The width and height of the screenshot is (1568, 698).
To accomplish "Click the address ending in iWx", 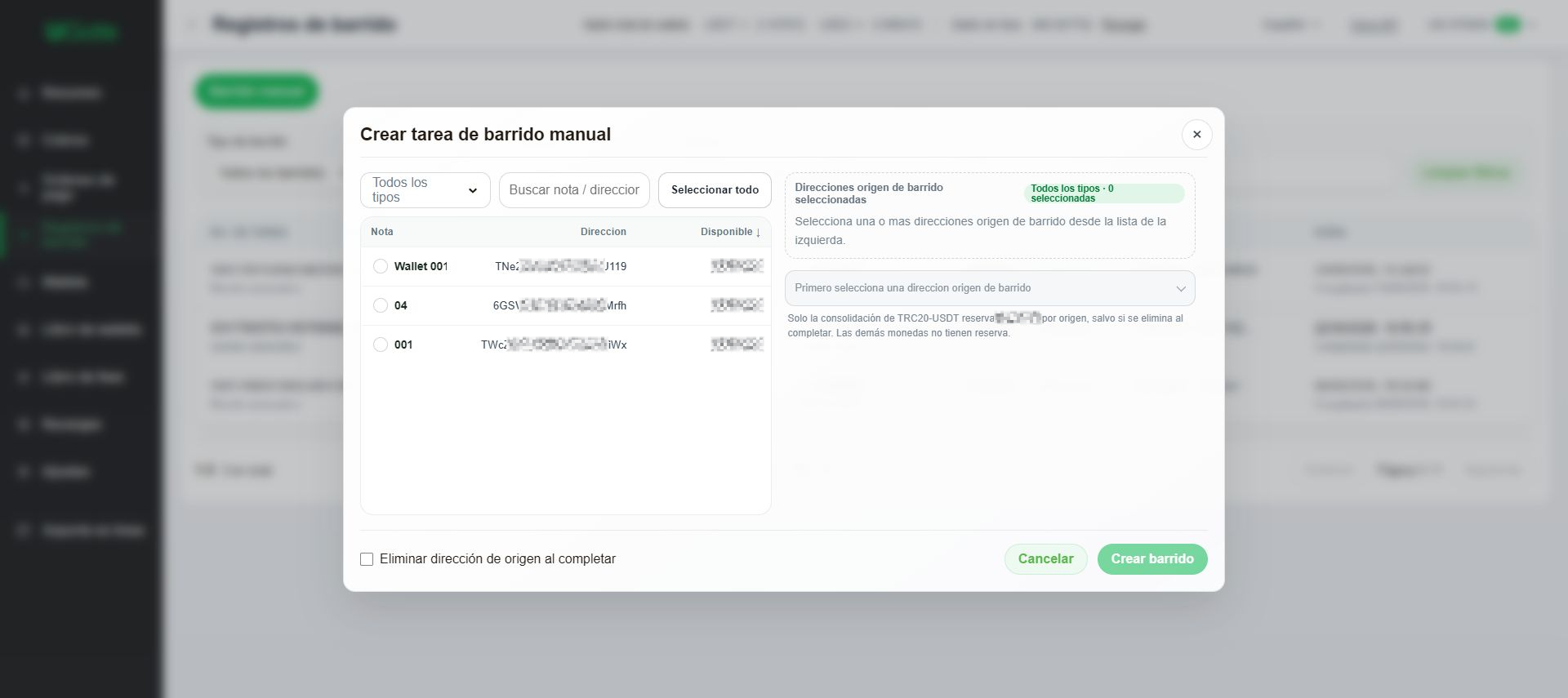I will point(554,345).
